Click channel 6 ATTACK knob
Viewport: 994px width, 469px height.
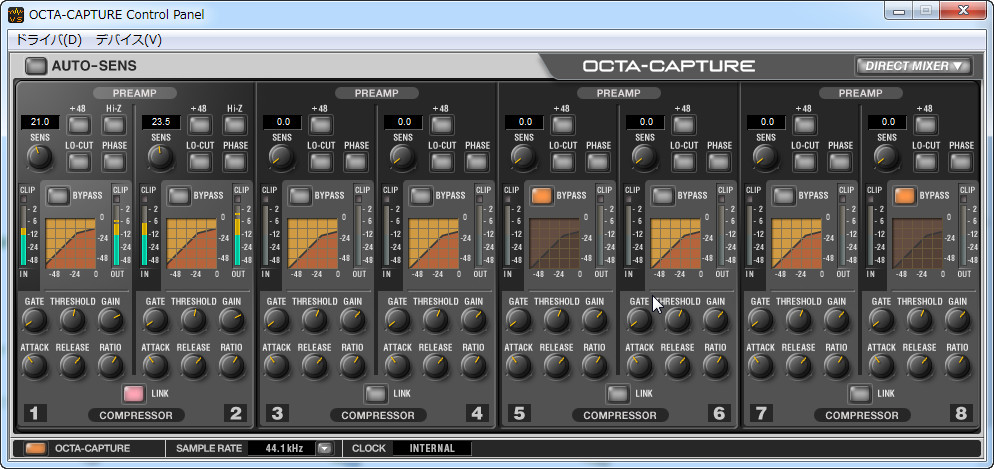pyautogui.click(x=640, y=366)
